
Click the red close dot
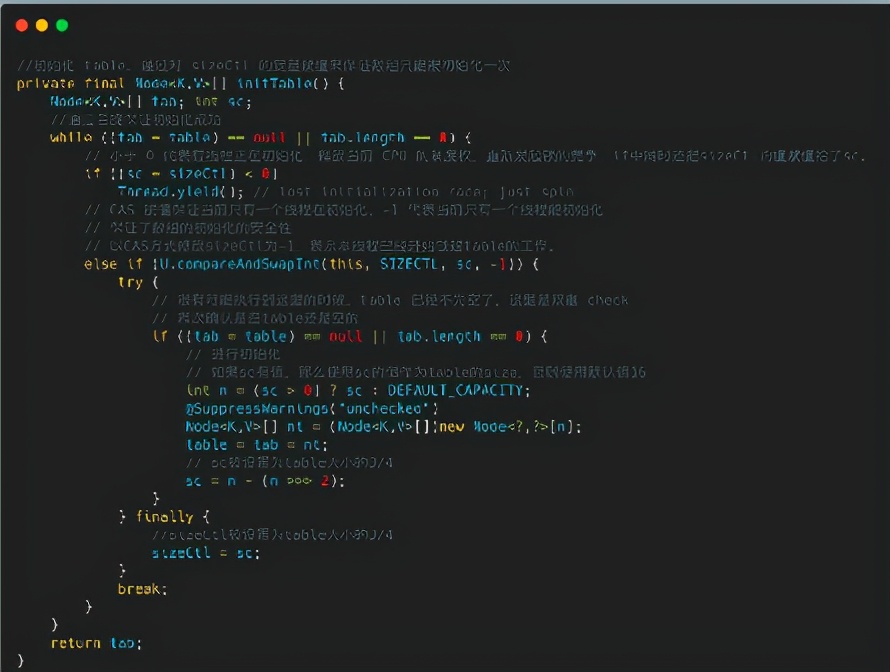(x=22, y=25)
